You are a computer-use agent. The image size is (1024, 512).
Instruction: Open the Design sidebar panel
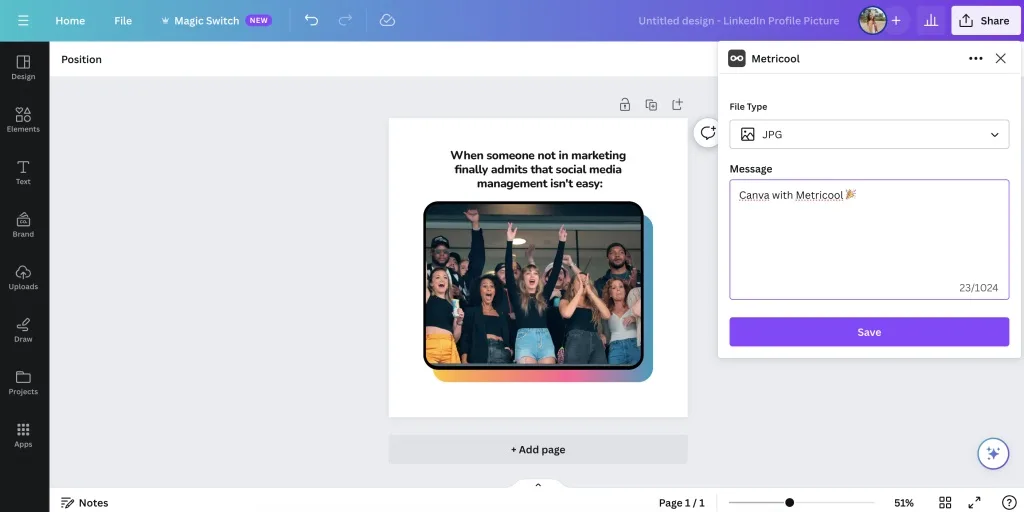pos(23,67)
